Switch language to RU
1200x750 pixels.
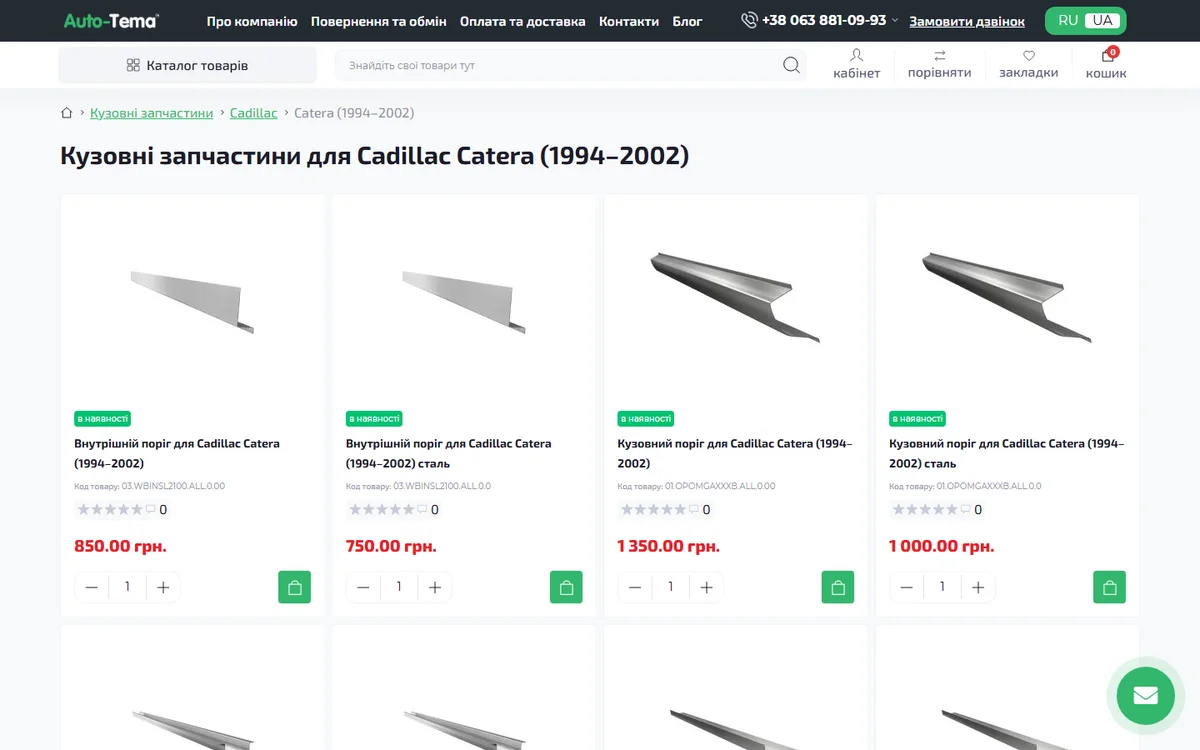[x=1068, y=21]
